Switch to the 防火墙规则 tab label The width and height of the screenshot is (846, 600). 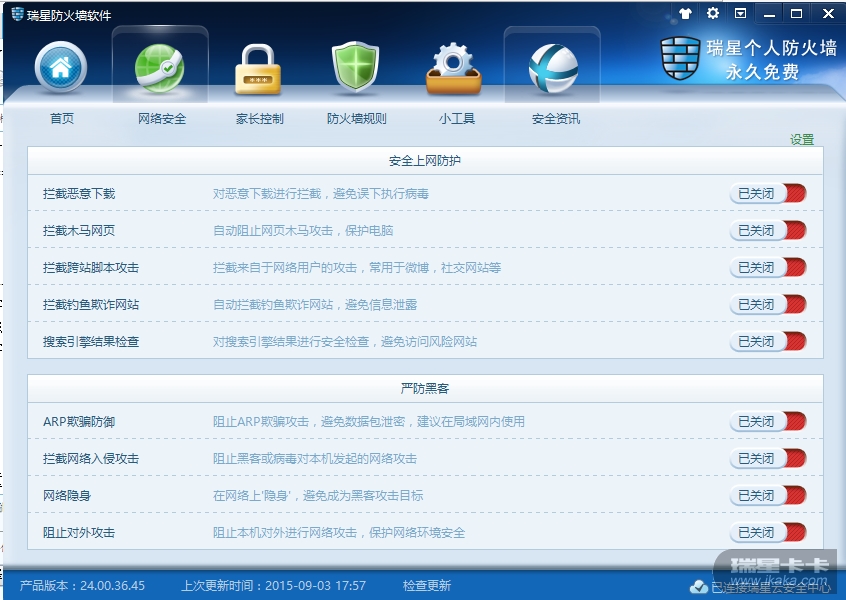pos(357,119)
